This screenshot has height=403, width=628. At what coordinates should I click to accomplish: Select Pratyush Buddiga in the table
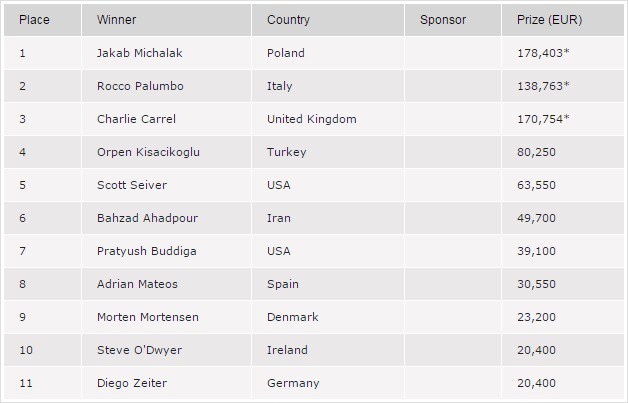(x=143, y=251)
